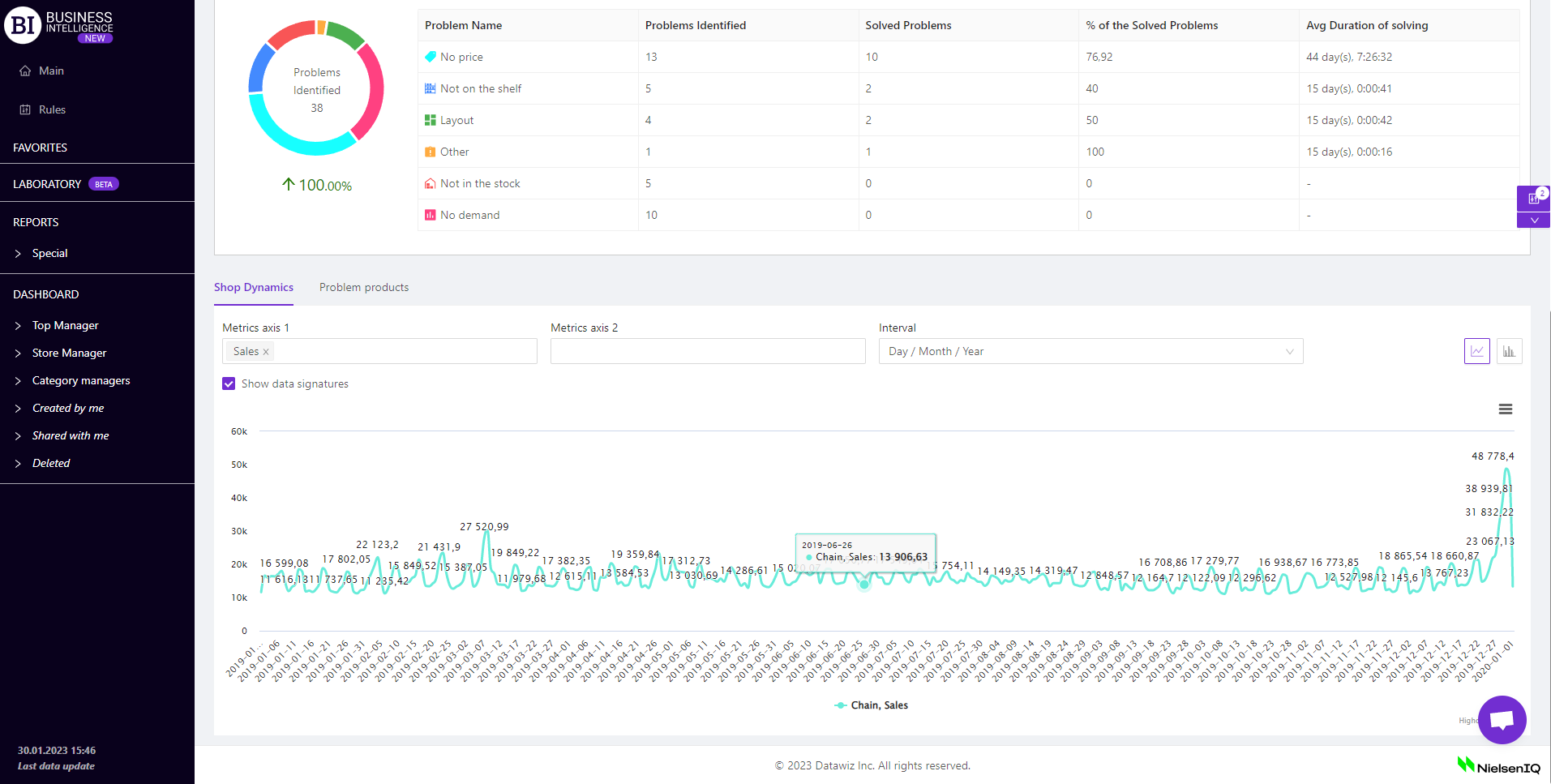Open the chart hamburger menu

point(1505,409)
